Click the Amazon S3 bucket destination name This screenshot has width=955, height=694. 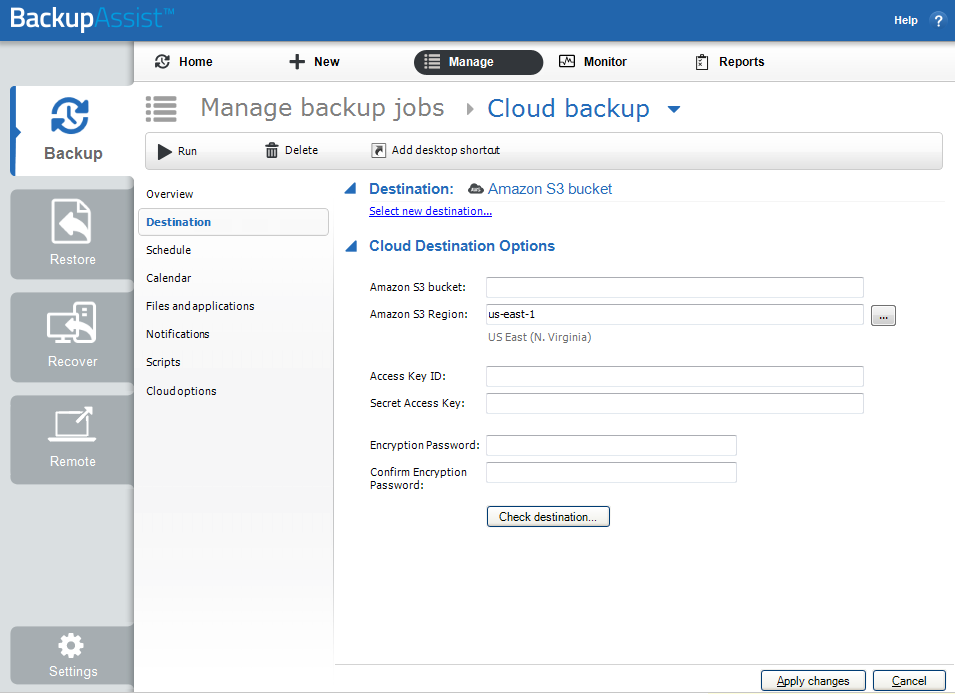[x=550, y=189]
